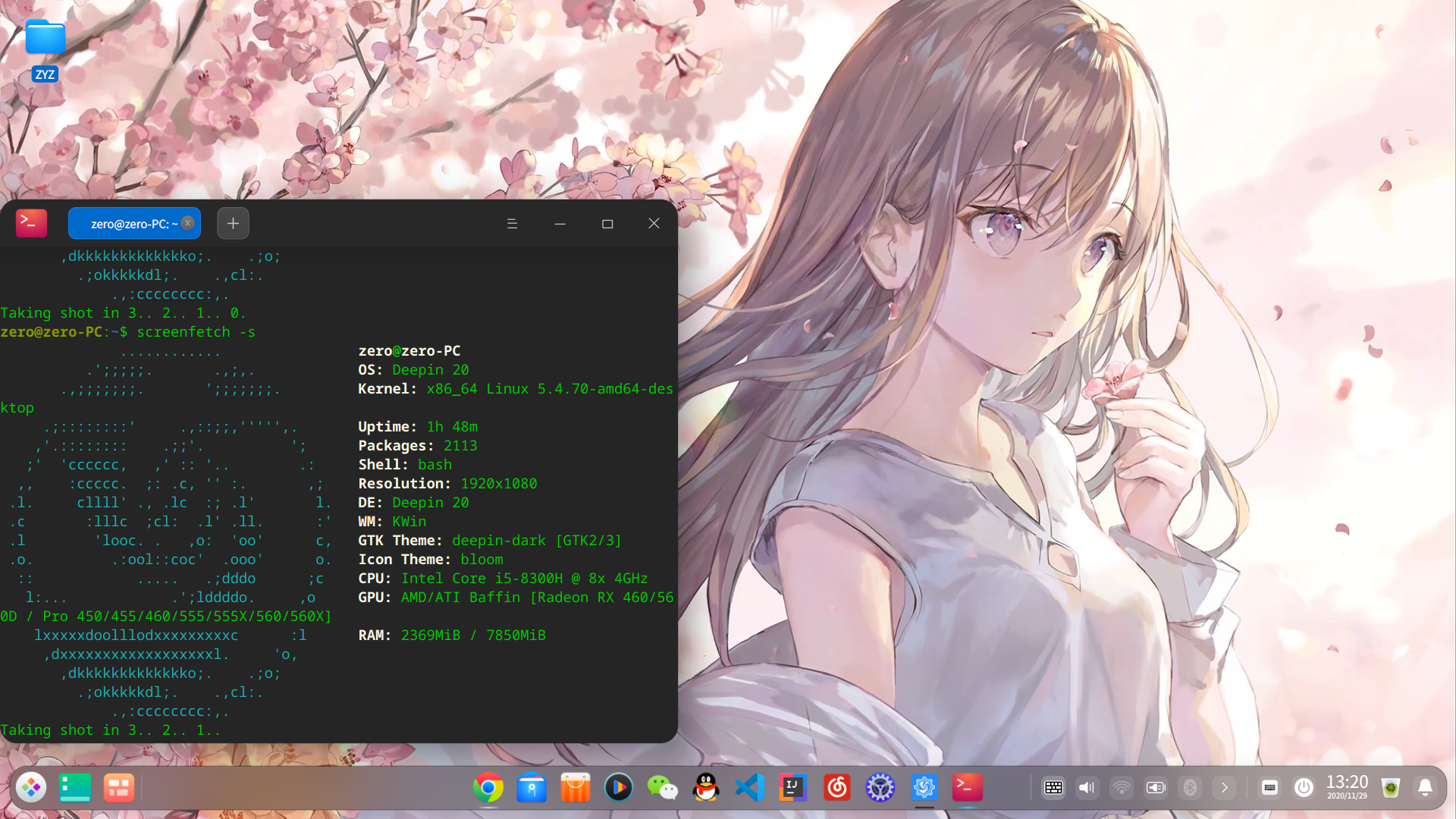Expand the collapsed tray arrow
1456x819 pixels.
[x=1224, y=788]
